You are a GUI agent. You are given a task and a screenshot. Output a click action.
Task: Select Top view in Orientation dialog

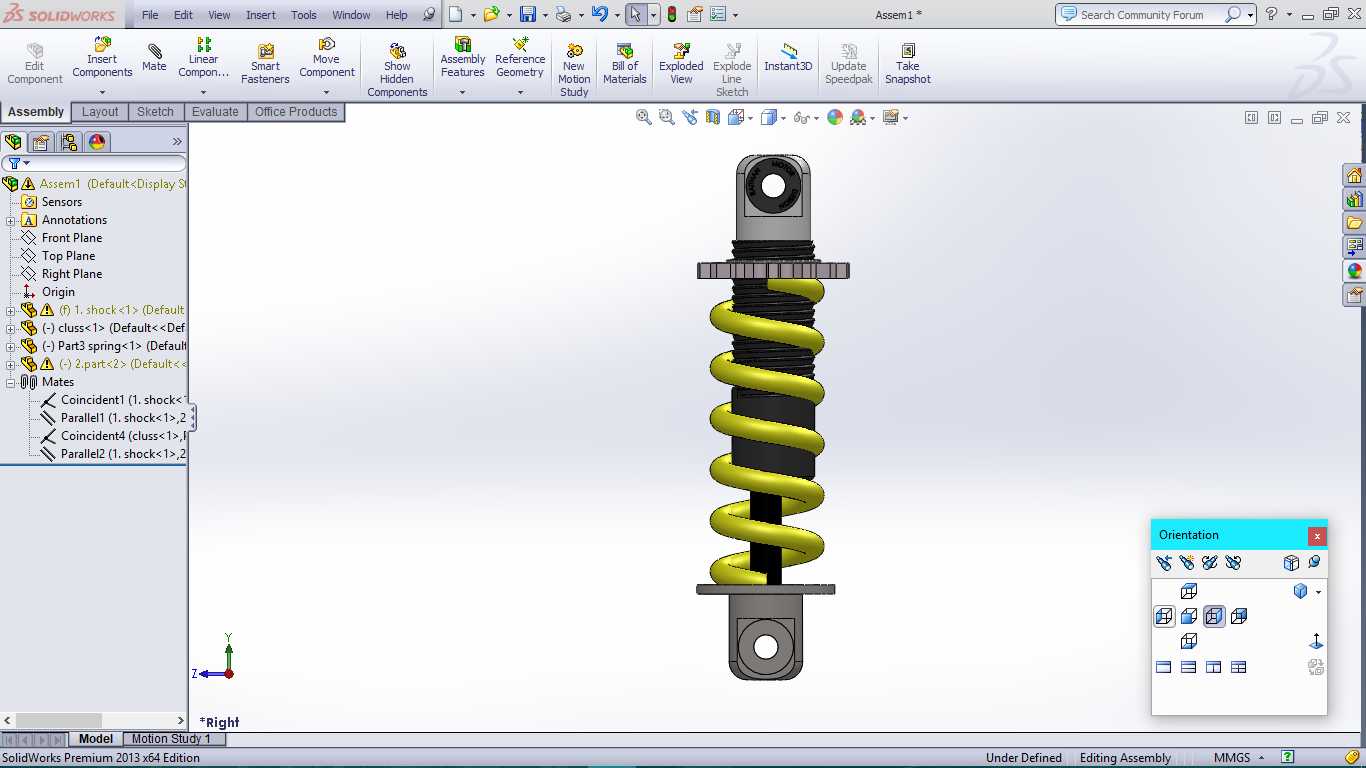coord(1189,591)
